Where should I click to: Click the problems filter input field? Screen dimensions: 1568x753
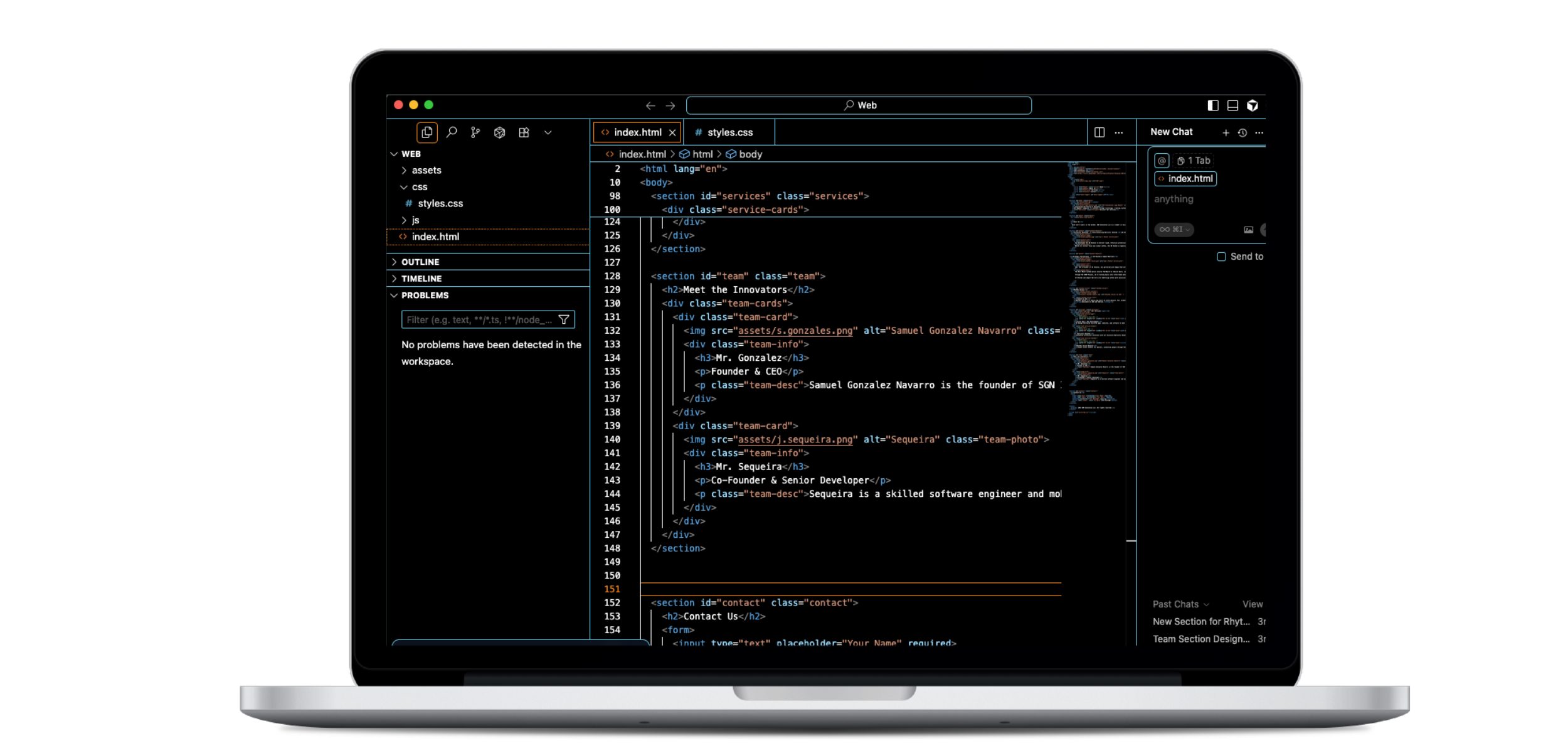(479, 320)
